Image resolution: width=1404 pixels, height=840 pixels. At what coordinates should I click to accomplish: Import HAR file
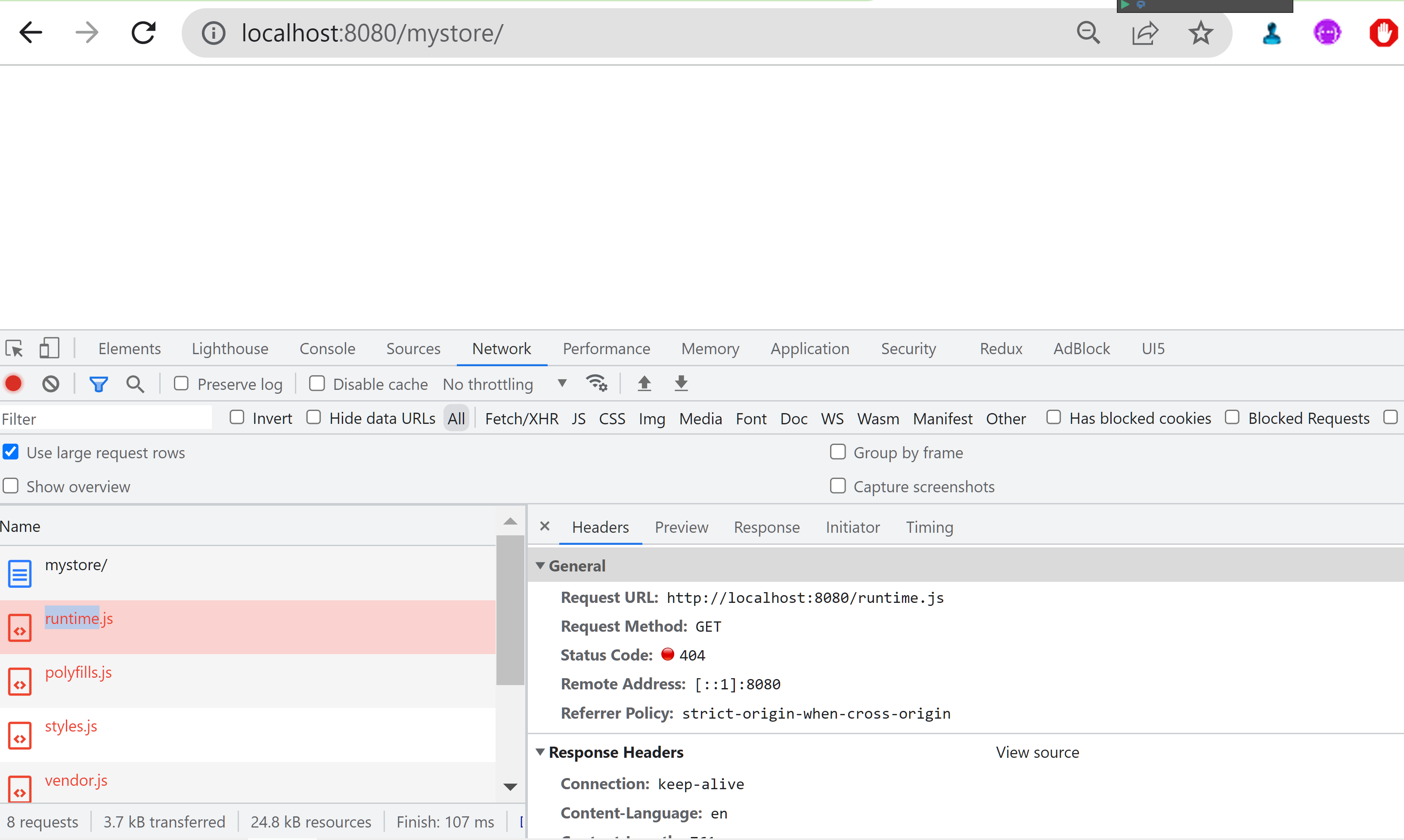[644, 383]
